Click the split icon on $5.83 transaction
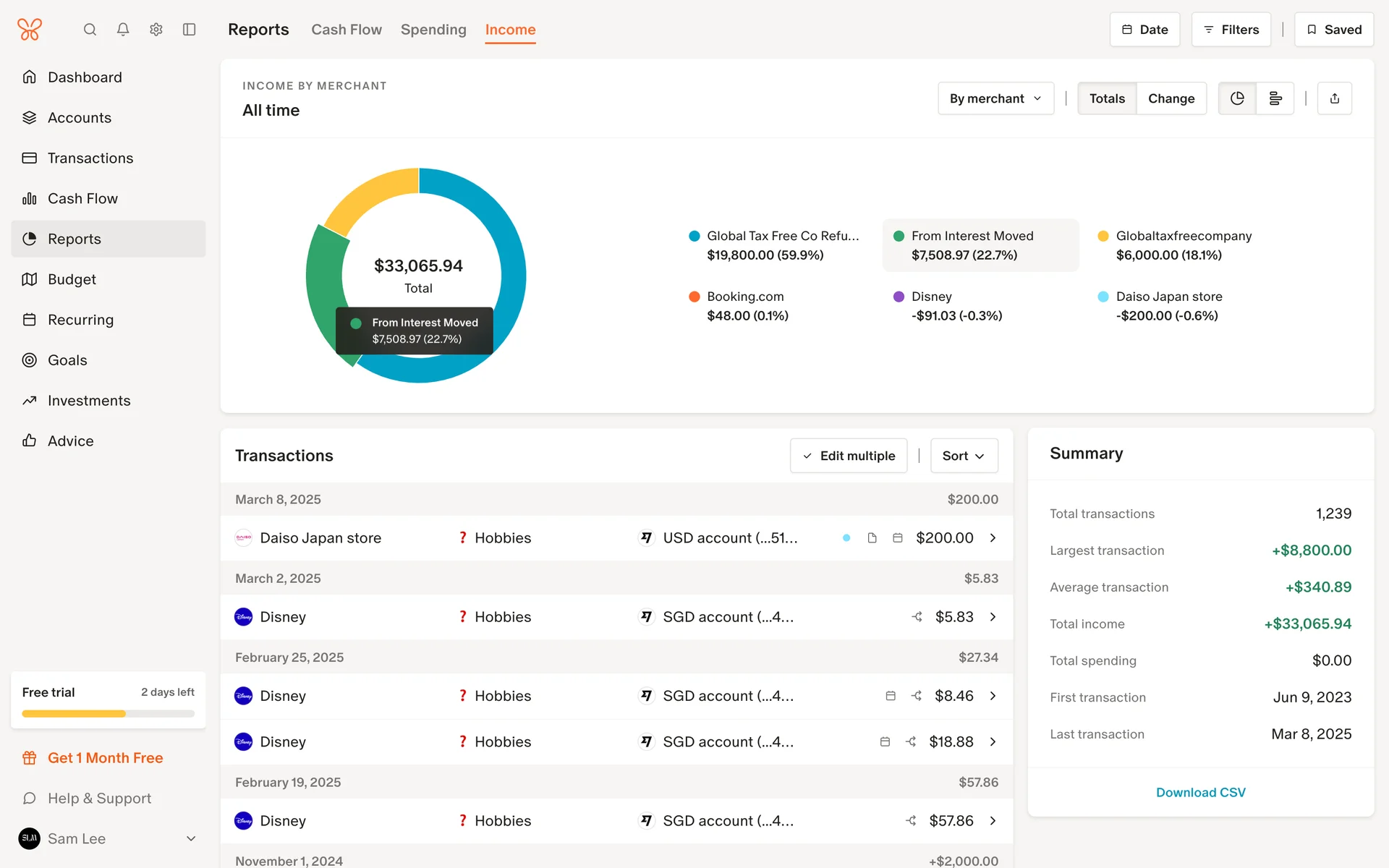This screenshot has height=868, width=1389. point(917,617)
